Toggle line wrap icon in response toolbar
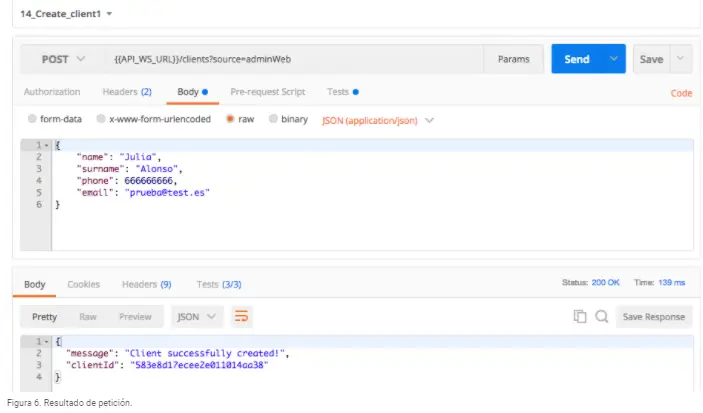Viewport: 703px width, 413px height. click(241, 317)
